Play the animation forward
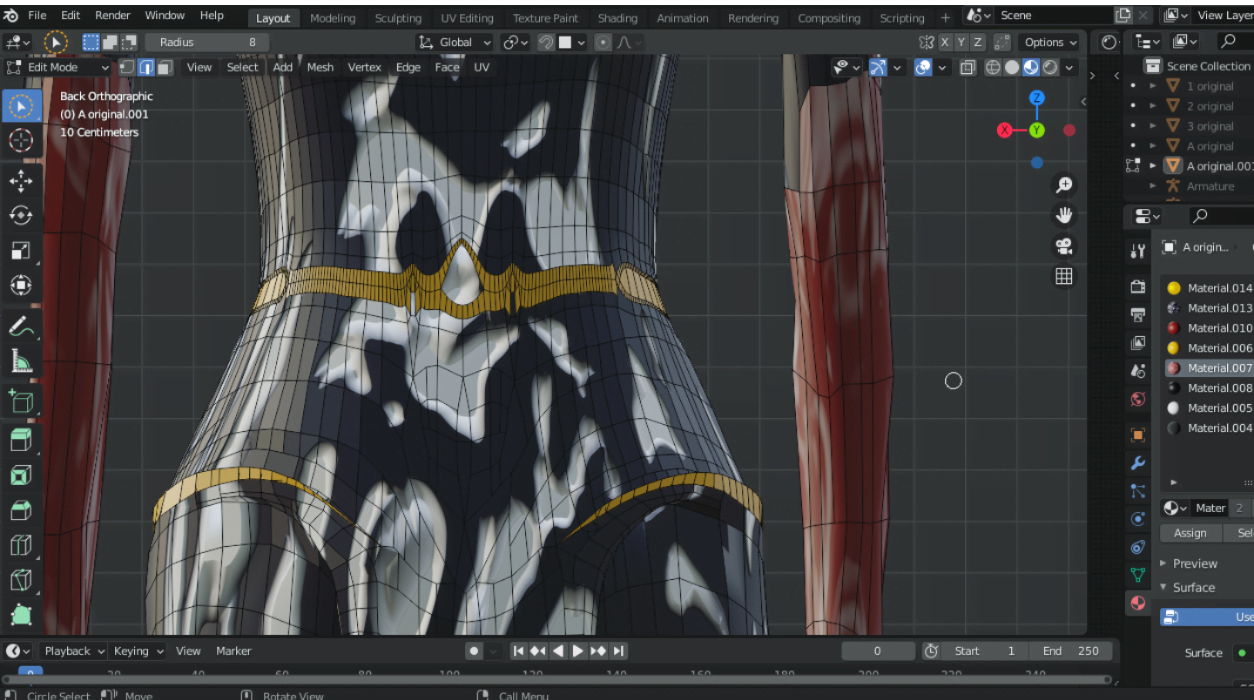Image resolution: width=1254 pixels, height=700 pixels. [578, 651]
